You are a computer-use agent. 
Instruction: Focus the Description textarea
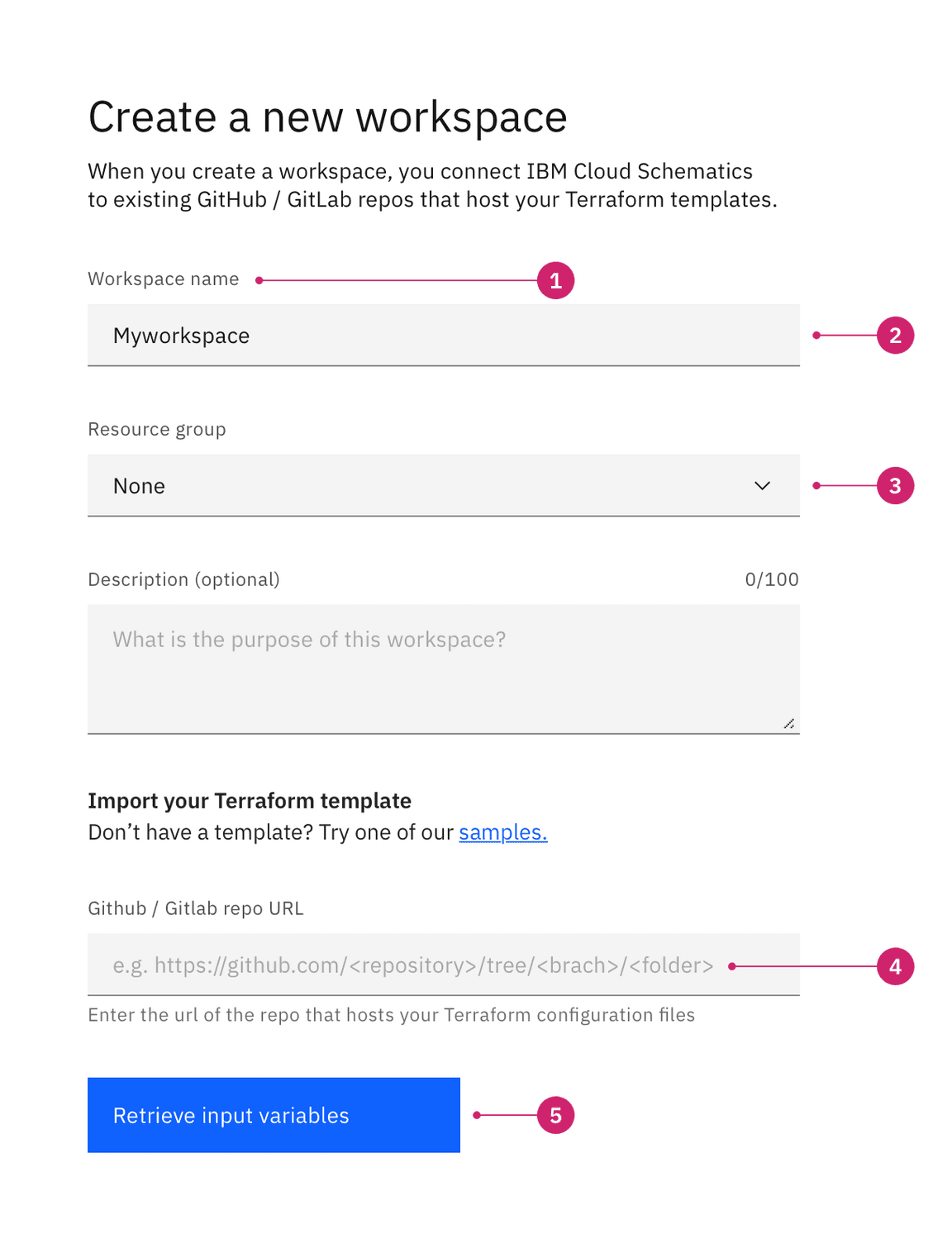[443, 668]
